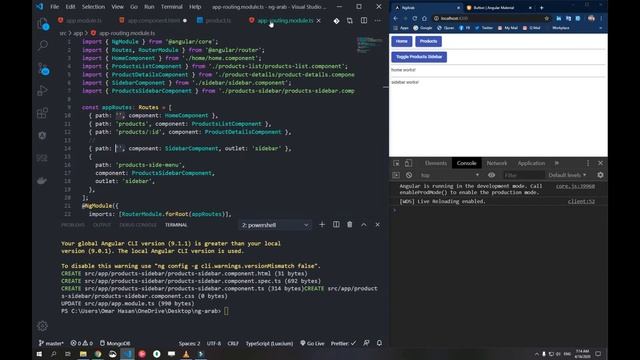Image resolution: width=640 pixels, height=360 pixels.
Task: Click the Home button on the web page
Action: click(x=402, y=41)
